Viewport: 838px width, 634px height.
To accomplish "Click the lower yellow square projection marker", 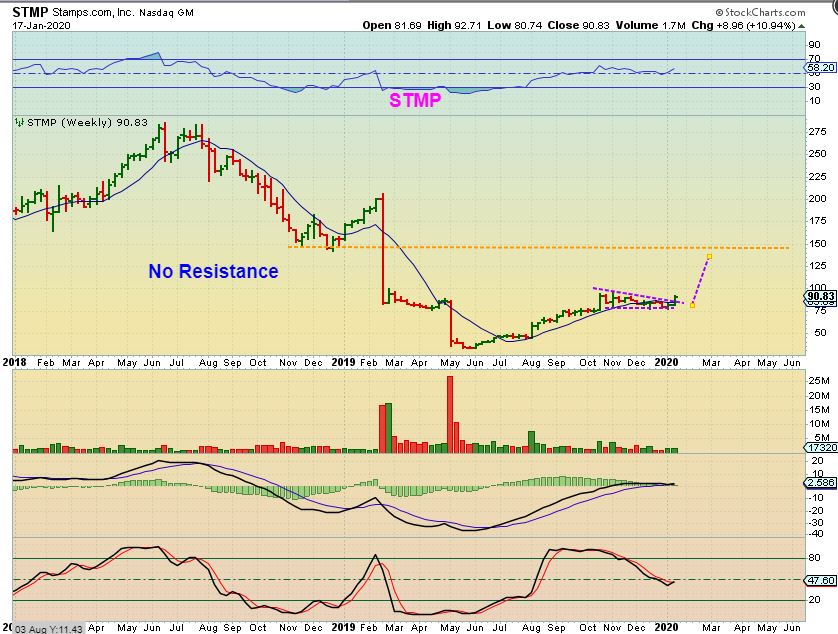I will click(x=692, y=305).
